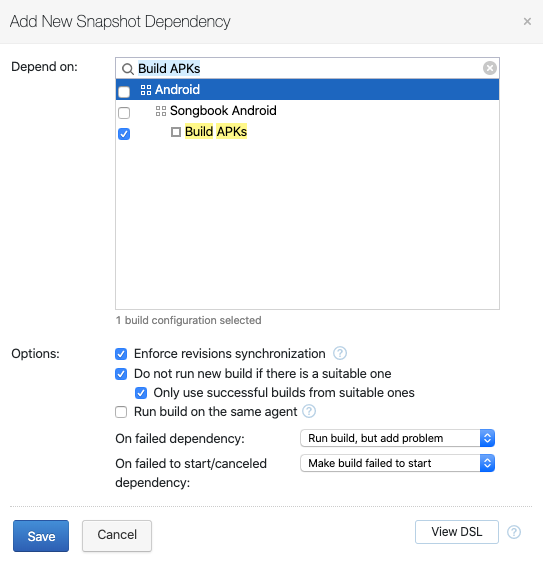Click the Save button

41,536
